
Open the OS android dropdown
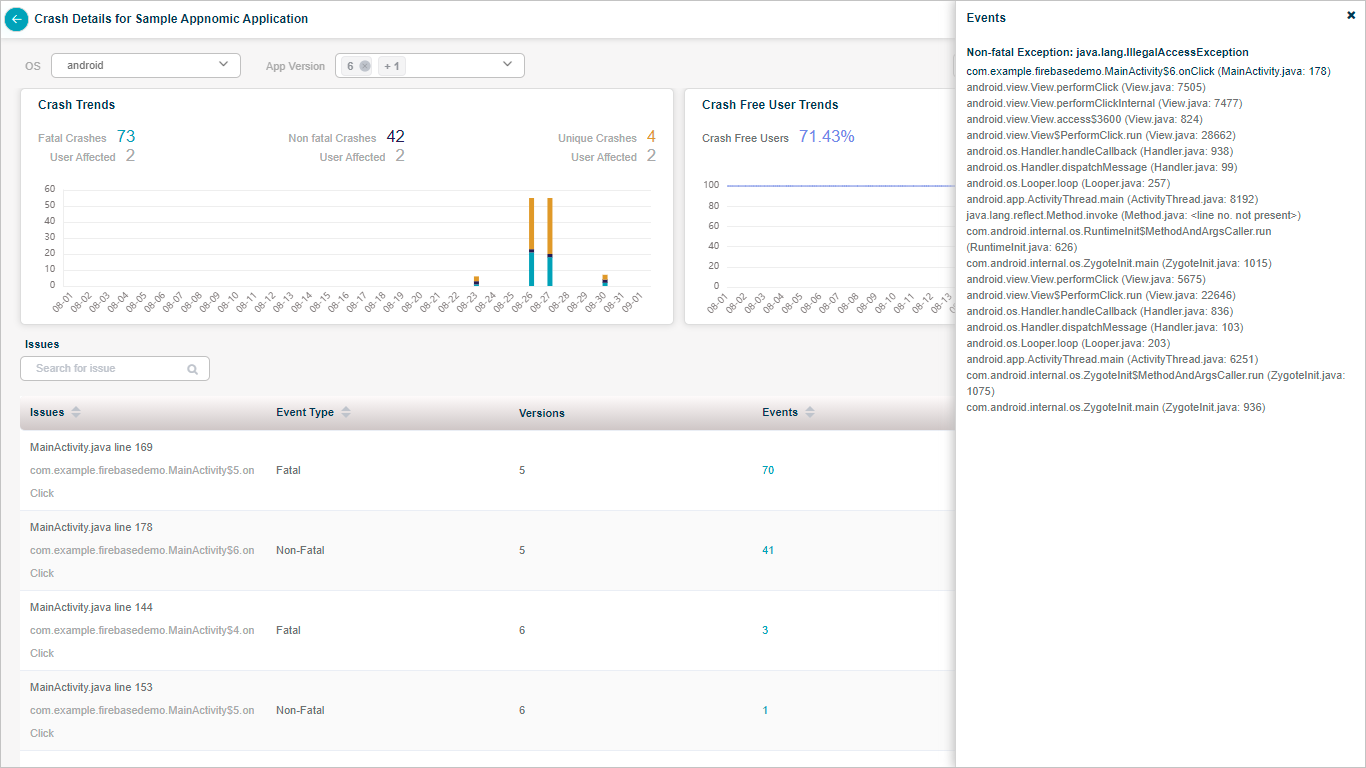tap(146, 65)
